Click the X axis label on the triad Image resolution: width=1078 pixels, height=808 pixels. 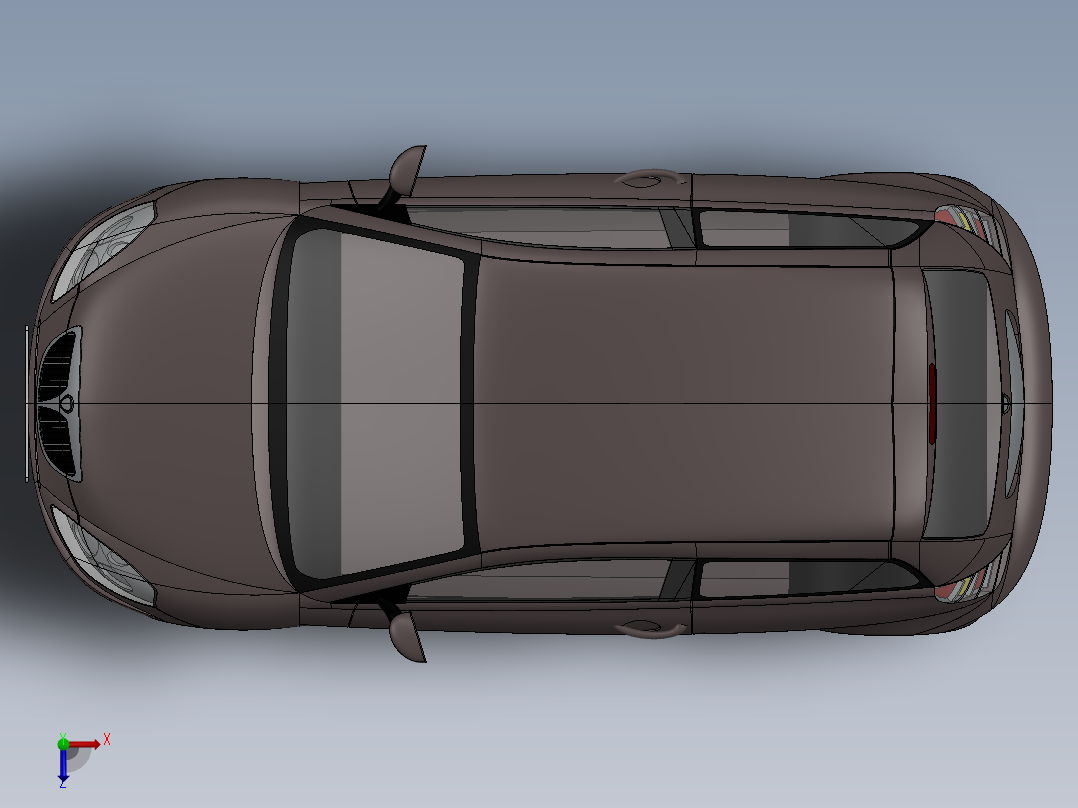click(x=108, y=741)
